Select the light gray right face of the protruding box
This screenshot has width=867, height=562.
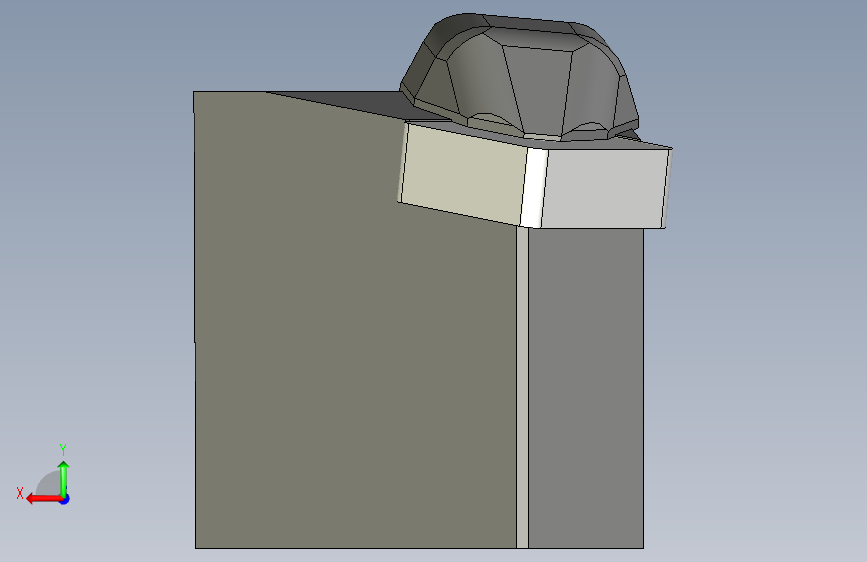tap(605, 188)
